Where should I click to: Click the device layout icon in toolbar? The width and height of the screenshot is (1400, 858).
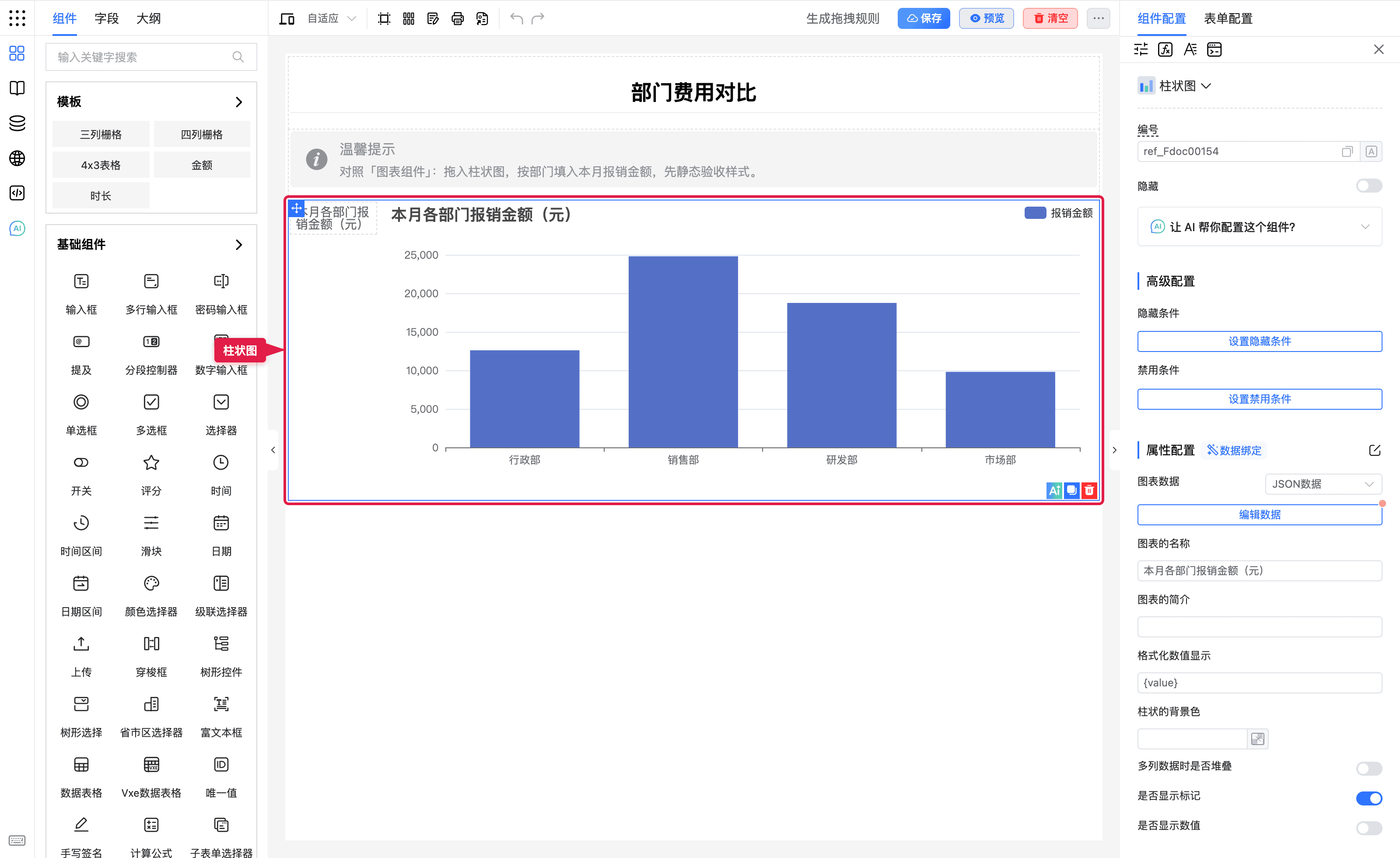pyautogui.click(x=287, y=19)
